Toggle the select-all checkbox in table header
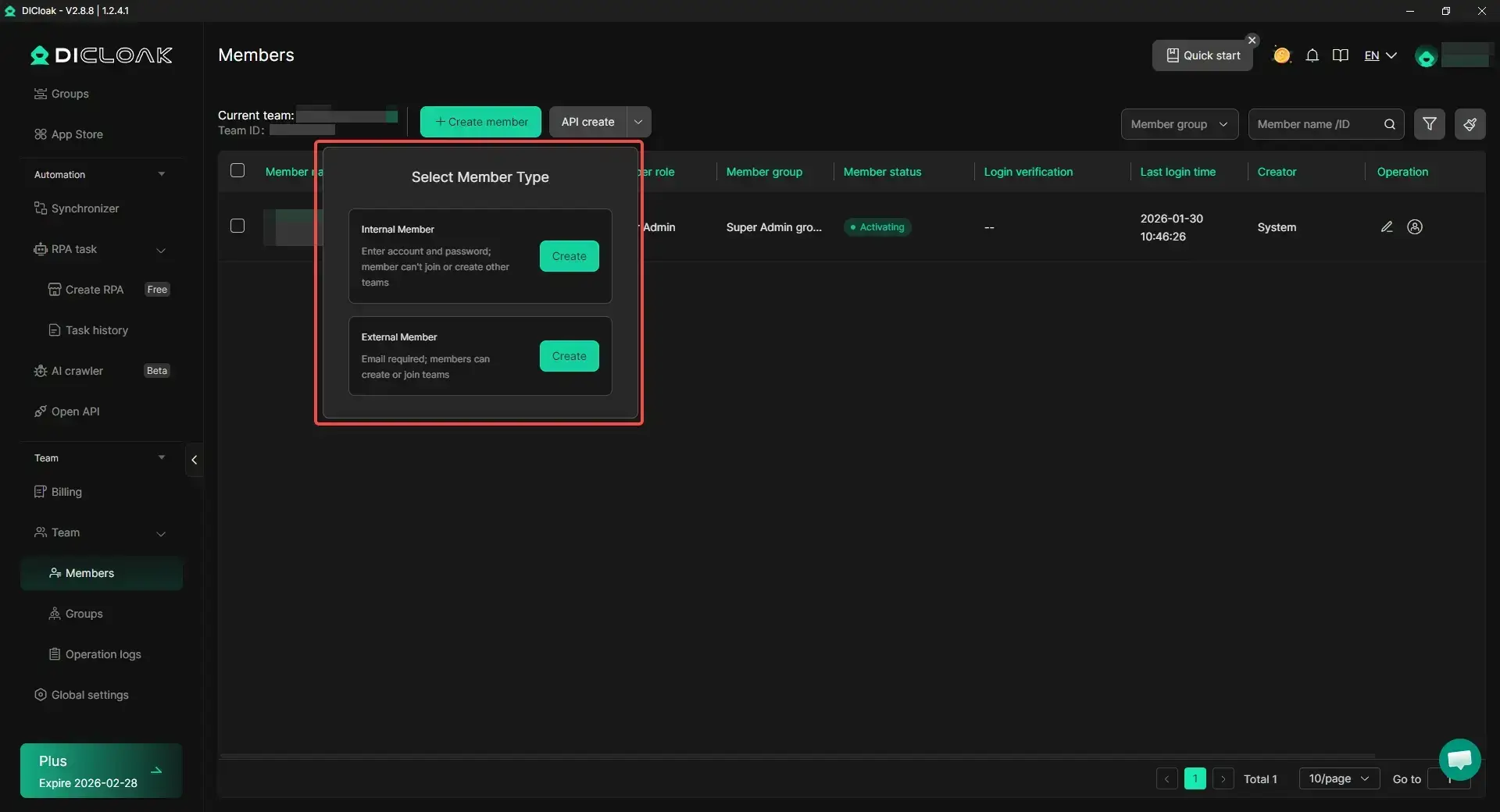The height and width of the screenshot is (812, 1500). pyautogui.click(x=237, y=171)
